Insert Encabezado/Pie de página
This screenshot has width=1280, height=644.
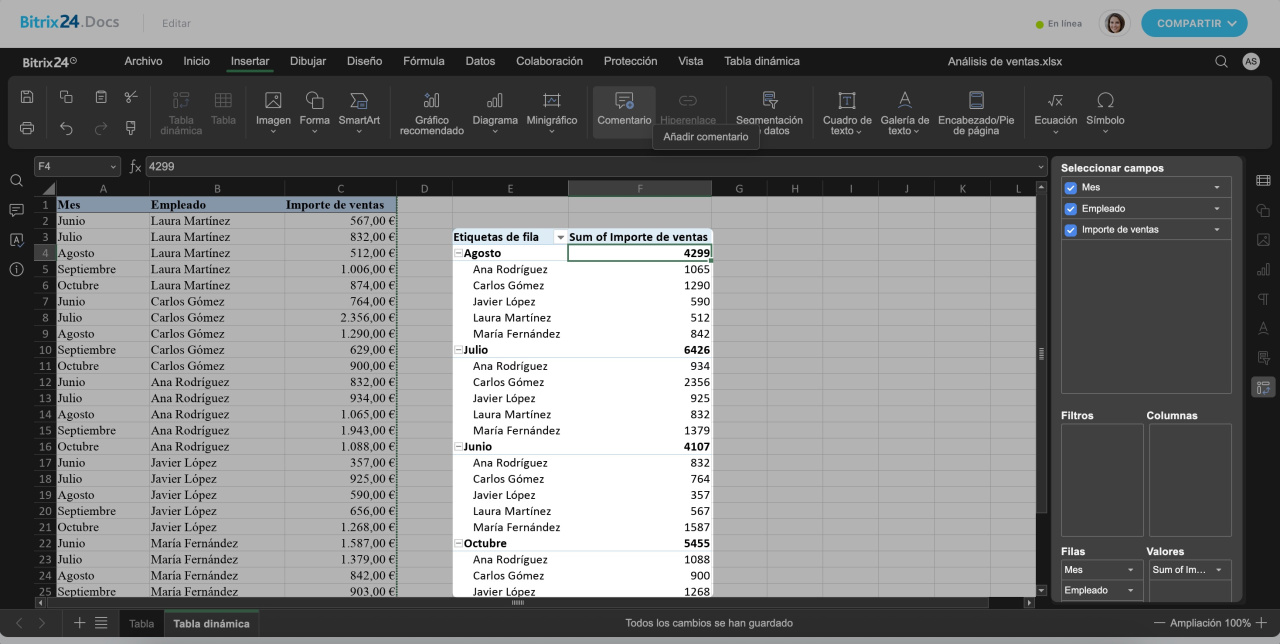975,112
